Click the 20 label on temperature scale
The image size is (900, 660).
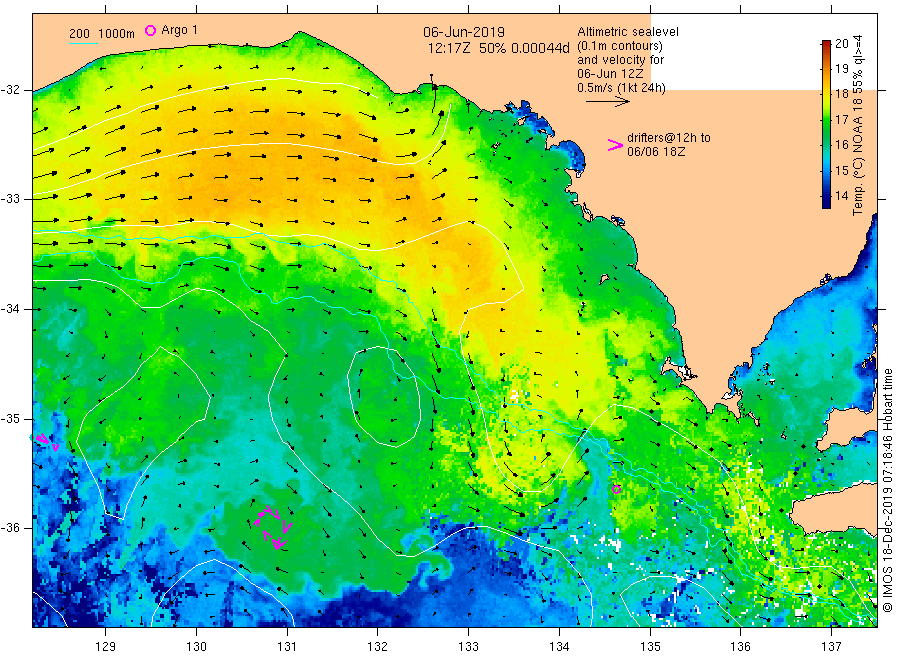tap(841, 44)
